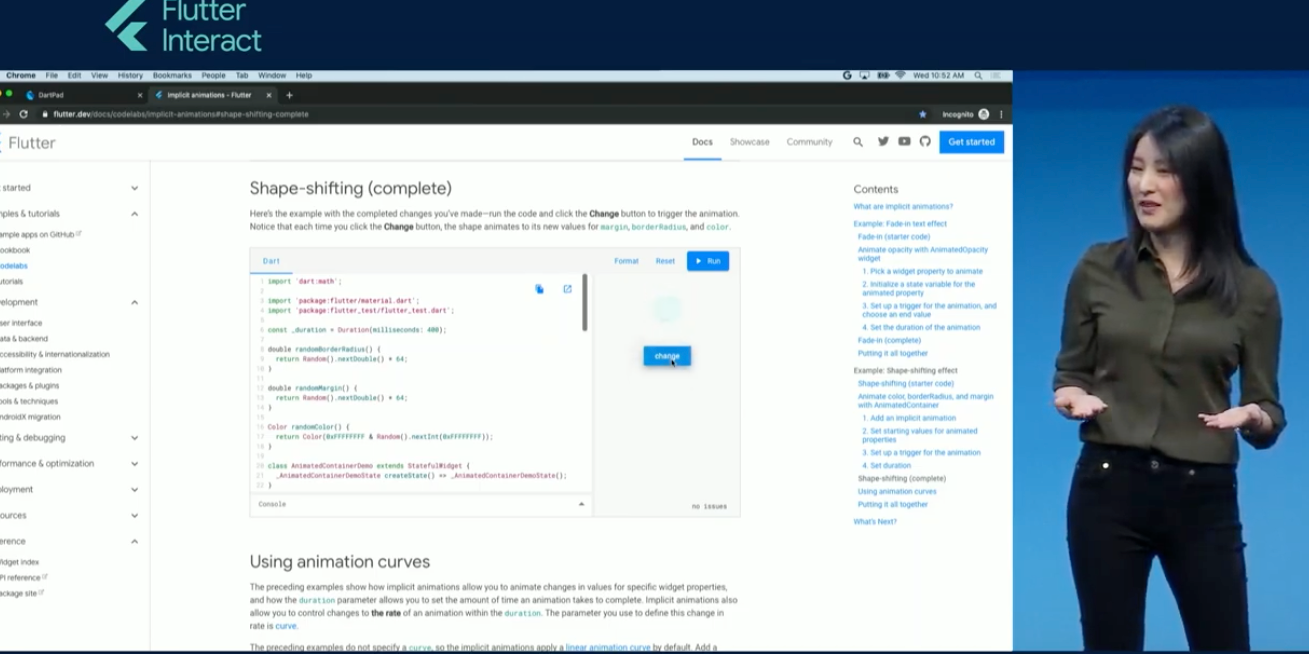1309x654 pixels.
Task: Expand the Resources sidebar section
Action: pos(134,516)
